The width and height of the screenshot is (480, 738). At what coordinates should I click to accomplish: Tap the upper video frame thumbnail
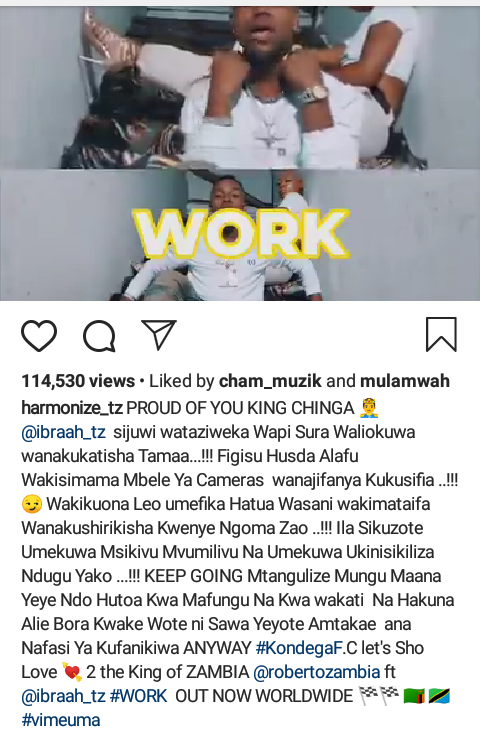click(x=240, y=87)
